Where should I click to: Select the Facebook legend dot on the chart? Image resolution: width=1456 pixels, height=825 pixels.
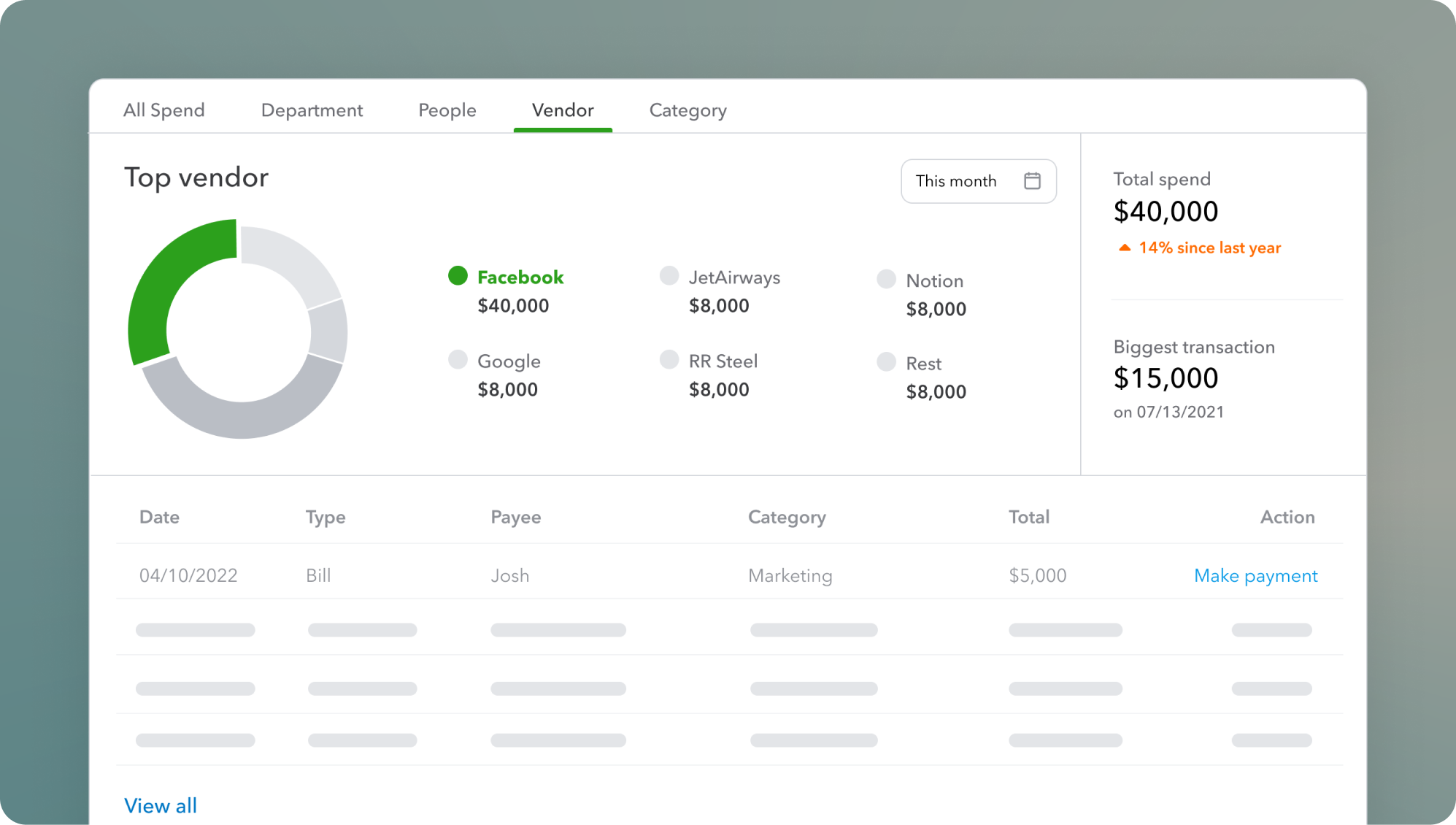[458, 276]
